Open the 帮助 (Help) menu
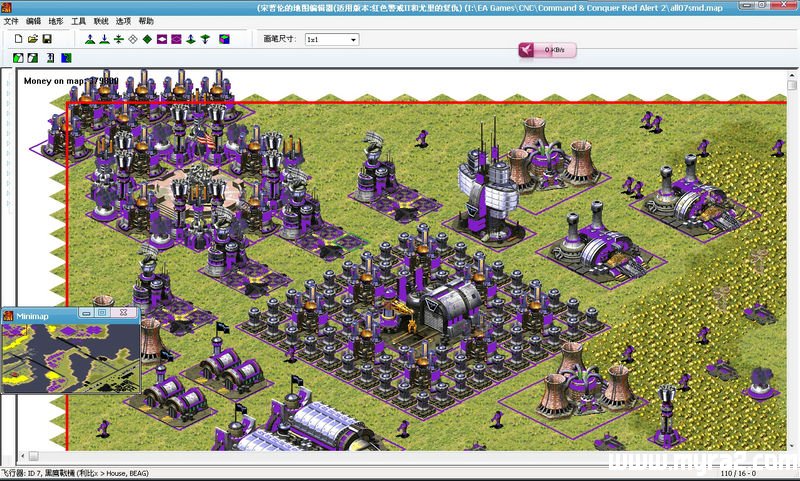The height and width of the screenshot is (481, 800). click(x=145, y=21)
